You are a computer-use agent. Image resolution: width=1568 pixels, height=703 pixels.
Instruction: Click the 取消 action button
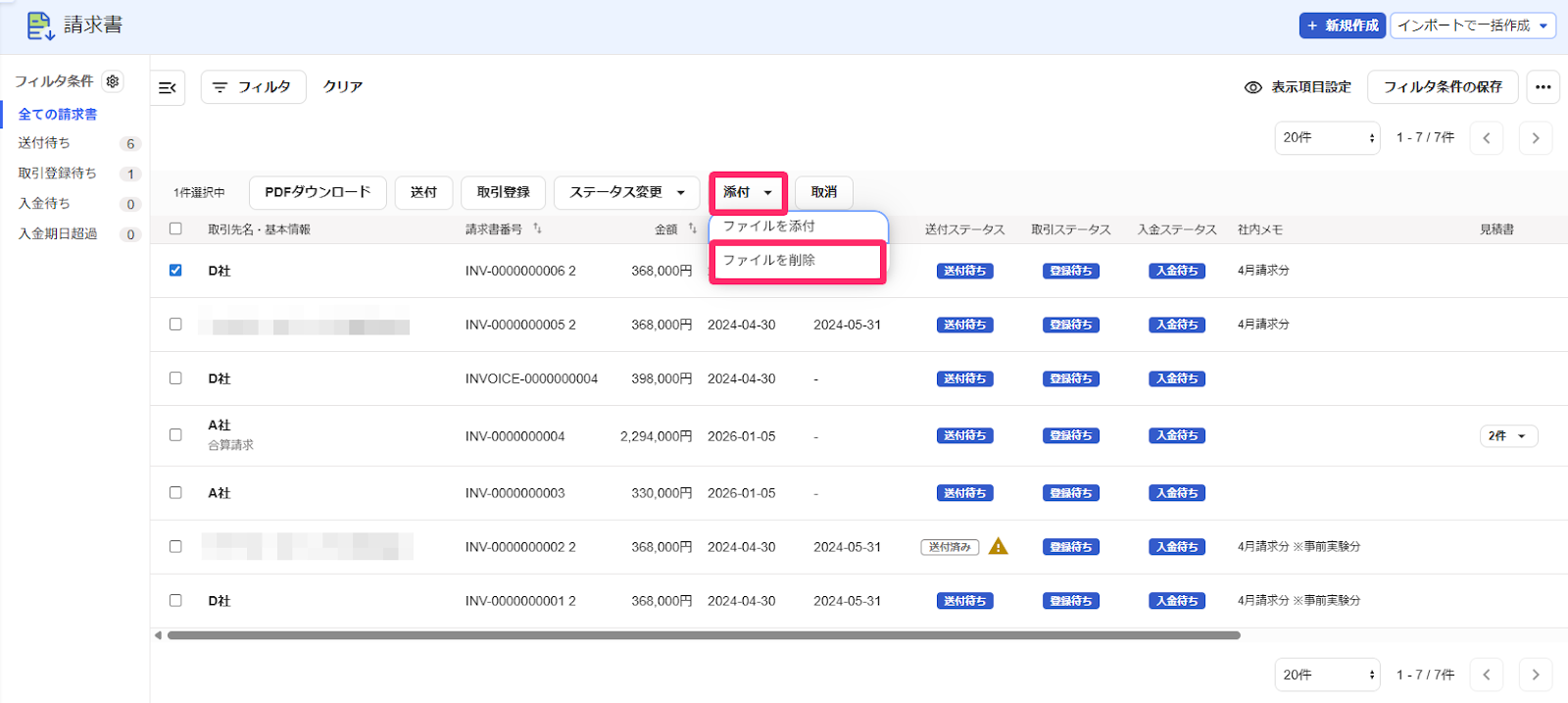pos(824,192)
